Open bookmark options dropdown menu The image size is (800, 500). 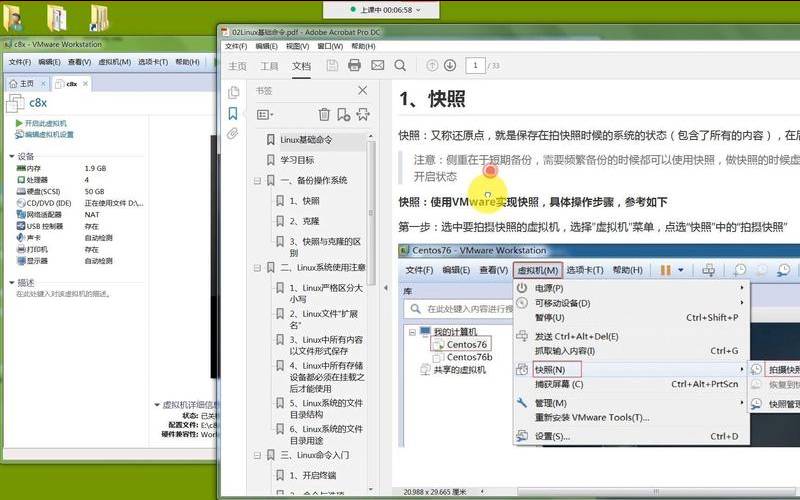pos(265,115)
